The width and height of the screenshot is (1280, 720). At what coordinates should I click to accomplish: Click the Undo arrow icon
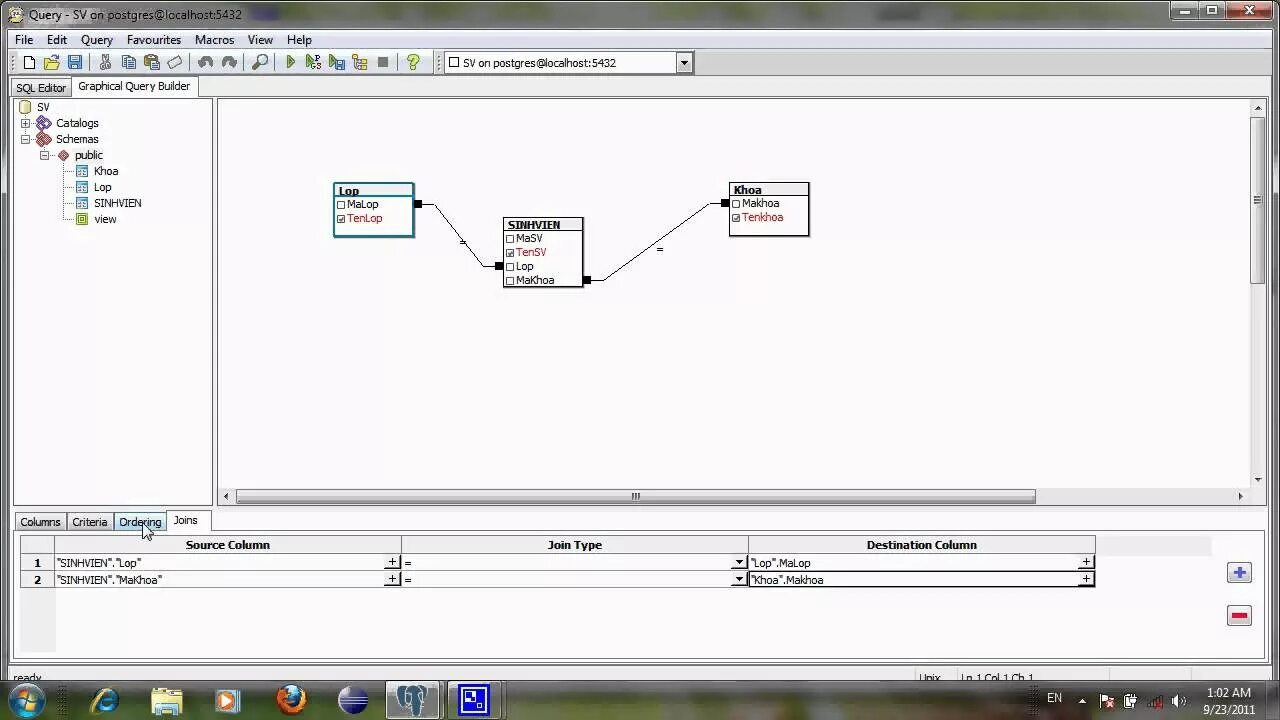tap(205, 62)
